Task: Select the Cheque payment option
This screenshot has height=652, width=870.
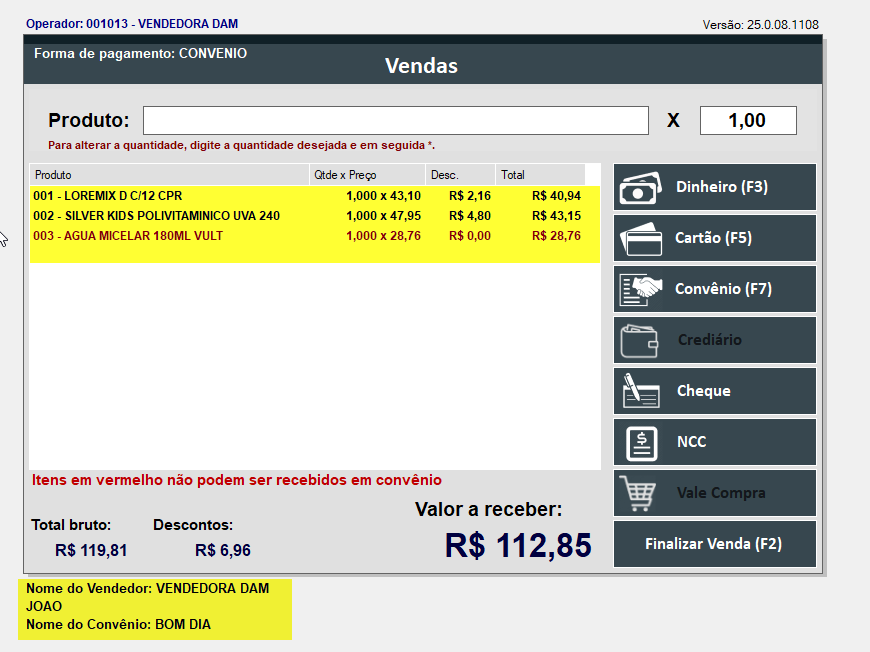Action: pyautogui.click(x=715, y=391)
